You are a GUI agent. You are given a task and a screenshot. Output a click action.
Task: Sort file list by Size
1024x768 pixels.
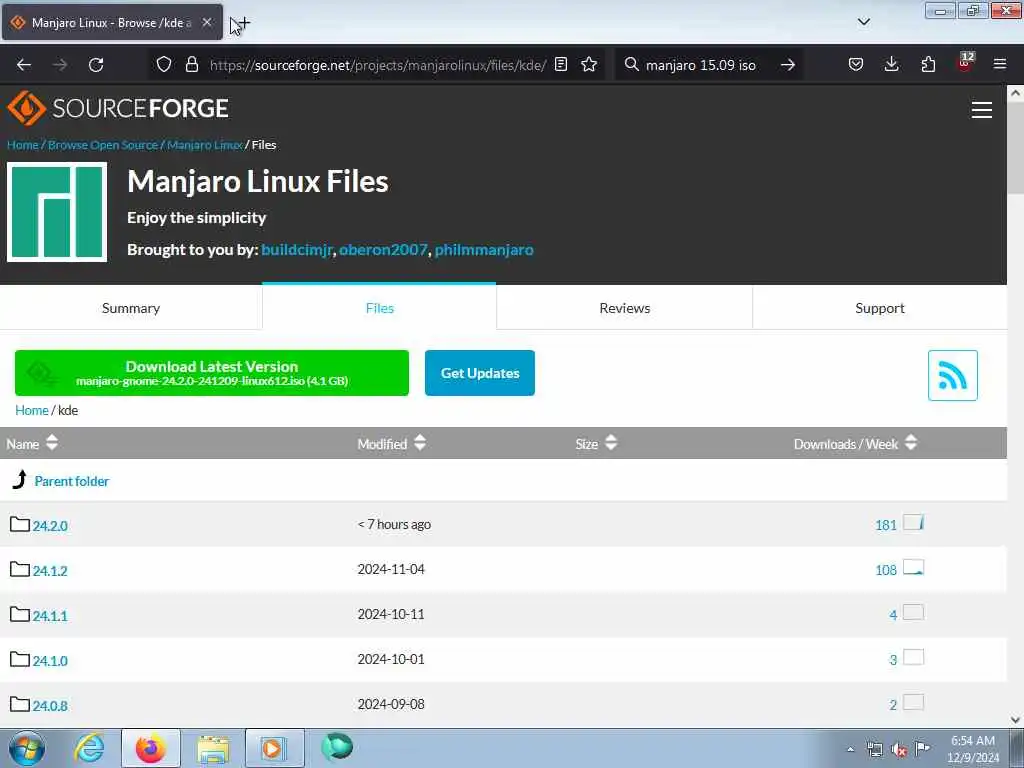click(x=596, y=443)
